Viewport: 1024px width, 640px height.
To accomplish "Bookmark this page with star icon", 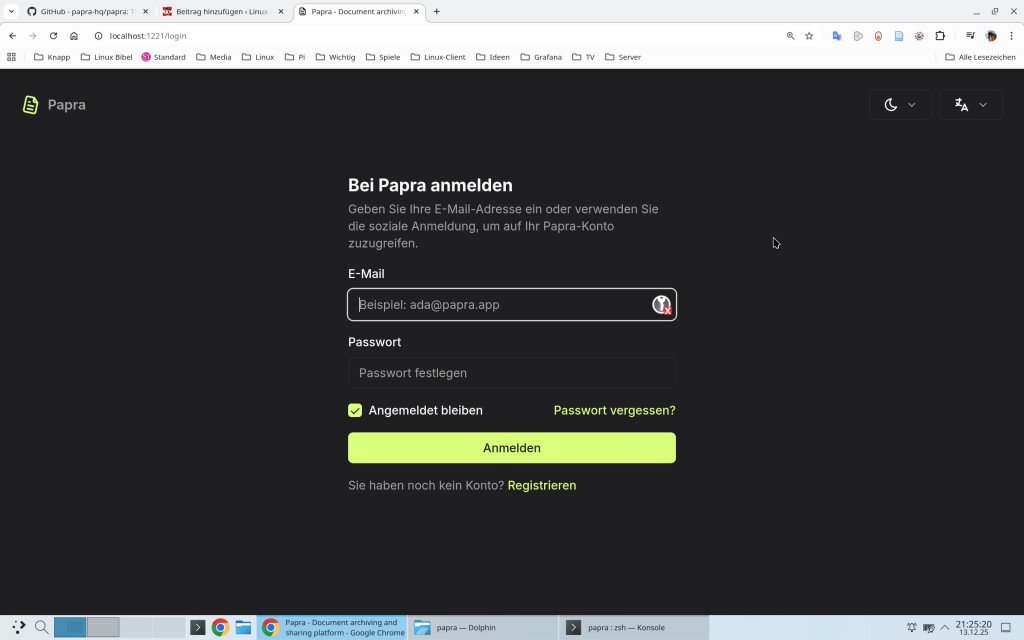I will click(x=809, y=36).
